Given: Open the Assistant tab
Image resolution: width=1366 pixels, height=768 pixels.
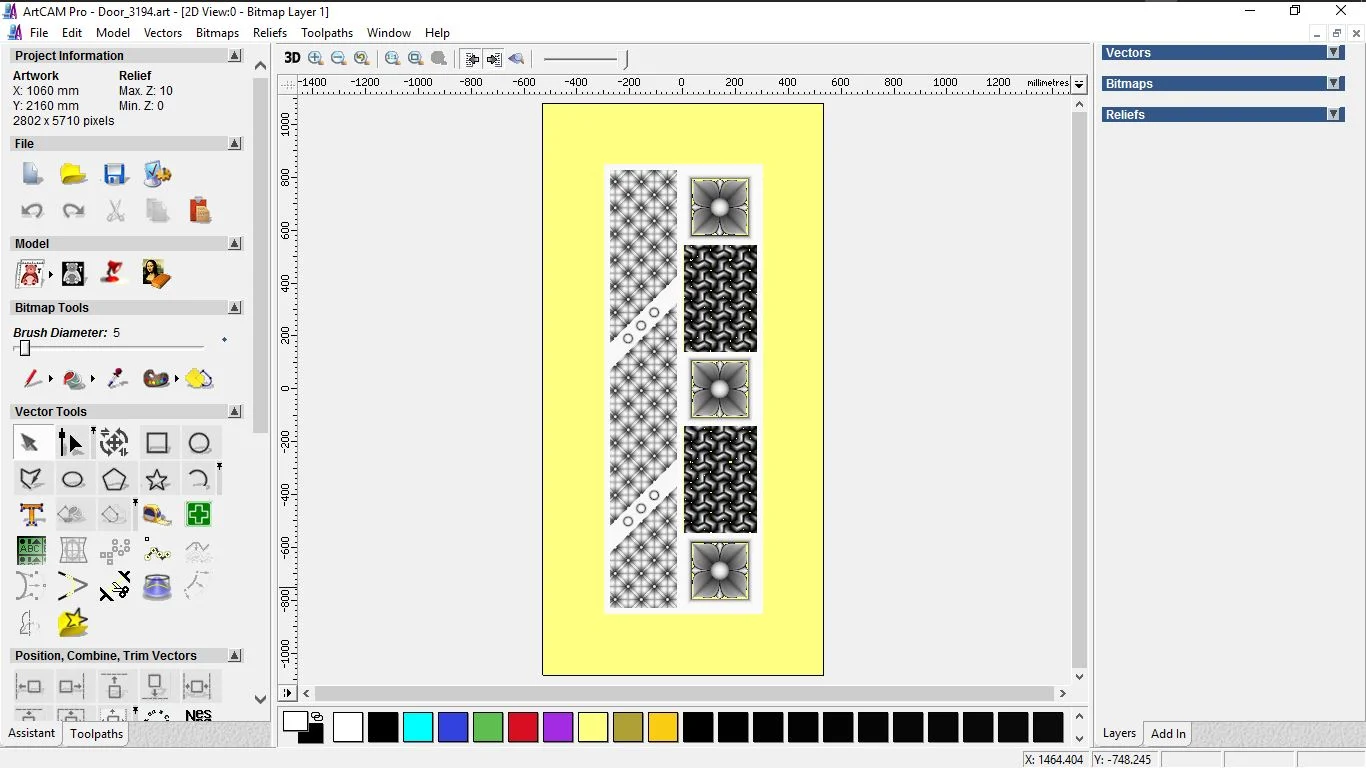Looking at the screenshot, I should click(32, 733).
